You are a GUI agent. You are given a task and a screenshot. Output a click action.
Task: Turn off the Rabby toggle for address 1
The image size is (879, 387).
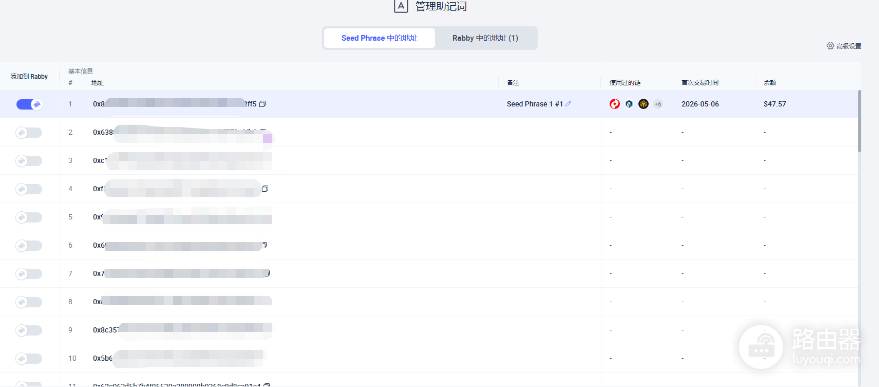tap(29, 104)
